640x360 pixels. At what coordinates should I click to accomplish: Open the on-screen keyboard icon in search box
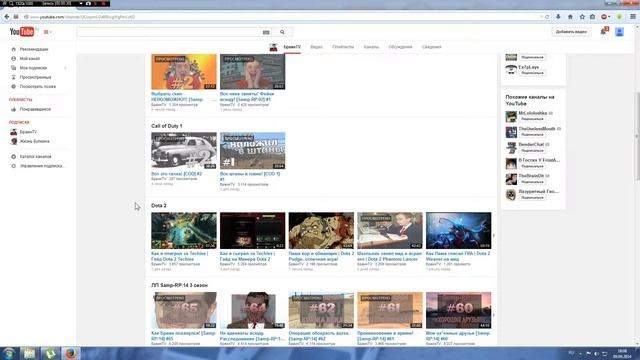[266, 32]
